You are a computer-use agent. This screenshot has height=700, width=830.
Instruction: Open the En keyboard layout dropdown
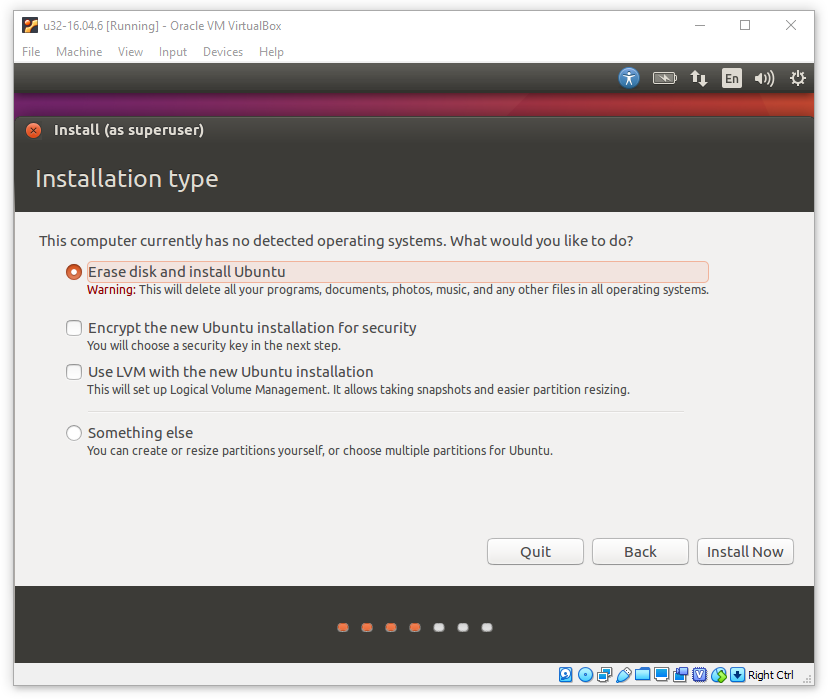click(732, 78)
